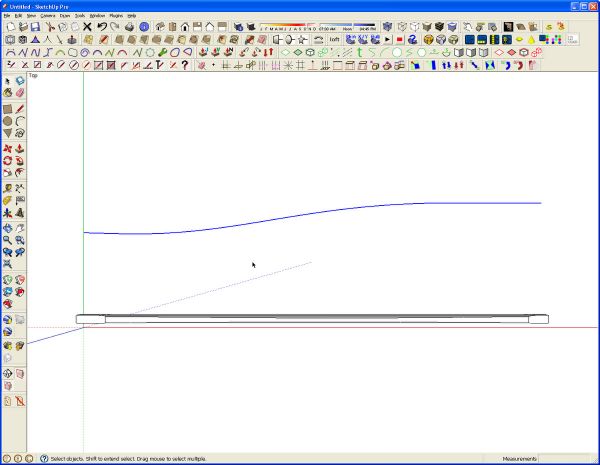600x465 pixels.
Task: Open the Edit menu
Action: click(18, 16)
